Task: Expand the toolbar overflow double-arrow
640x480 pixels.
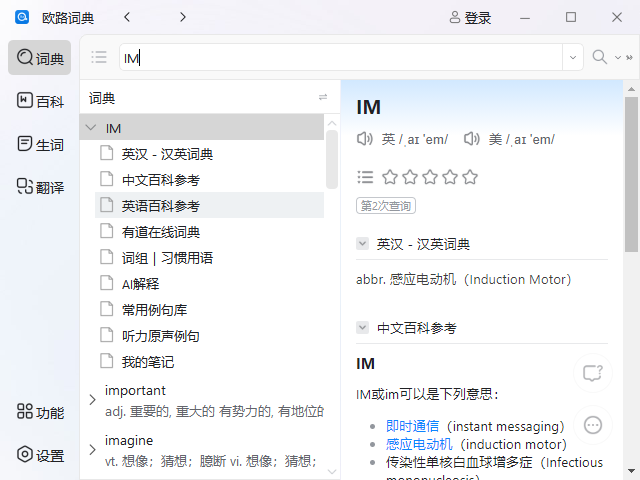Action: [x=629, y=58]
